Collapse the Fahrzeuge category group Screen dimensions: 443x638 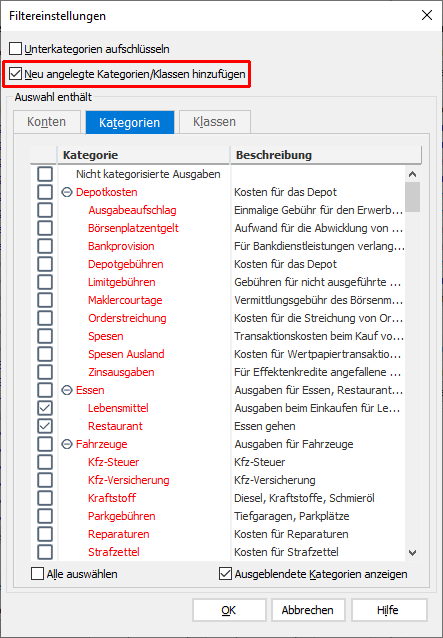67,444
